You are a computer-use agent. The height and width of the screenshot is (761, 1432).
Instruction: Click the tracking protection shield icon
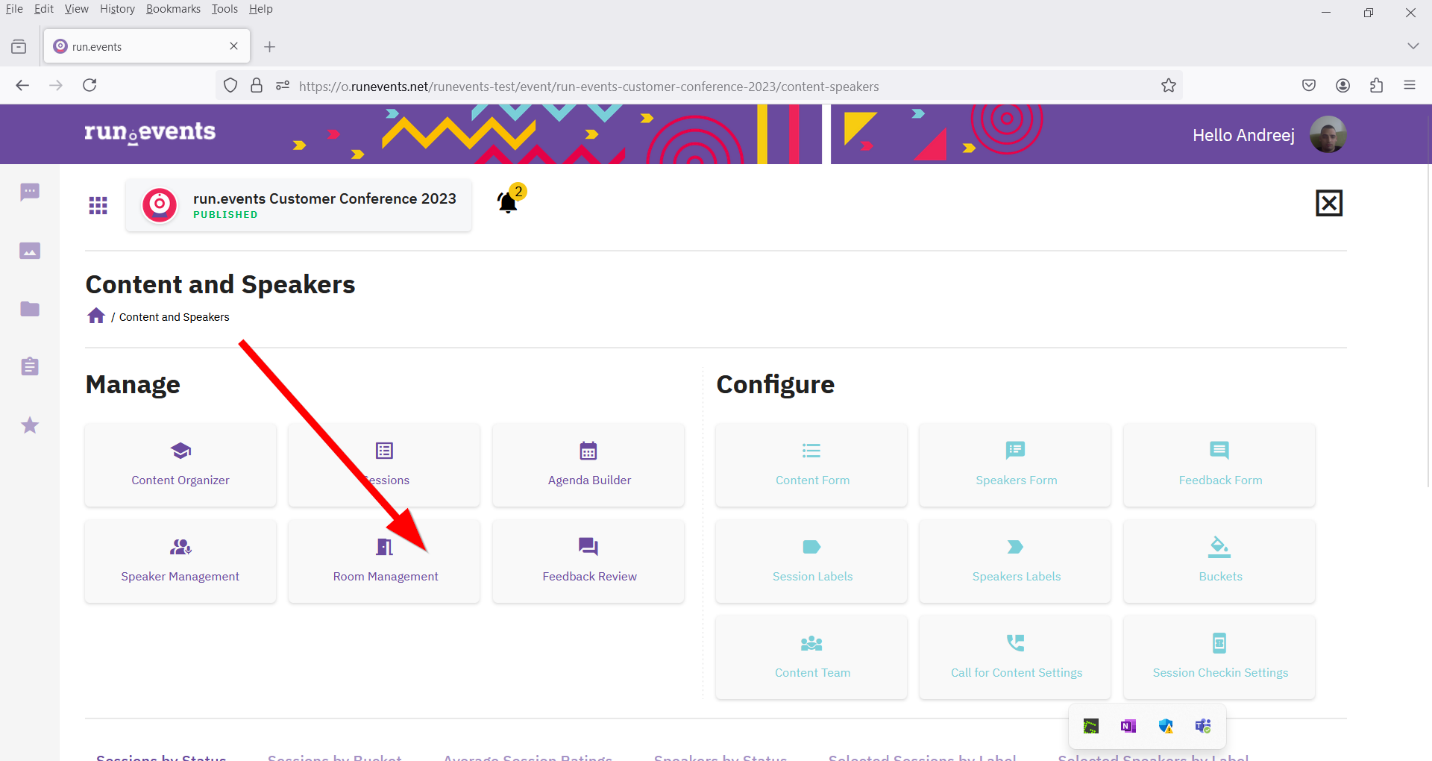[230, 86]
